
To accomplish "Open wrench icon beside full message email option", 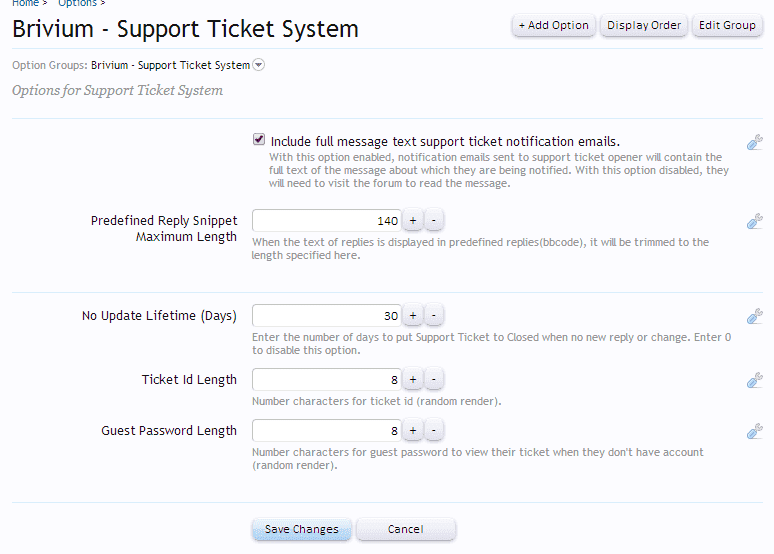I will pos(755,142).
